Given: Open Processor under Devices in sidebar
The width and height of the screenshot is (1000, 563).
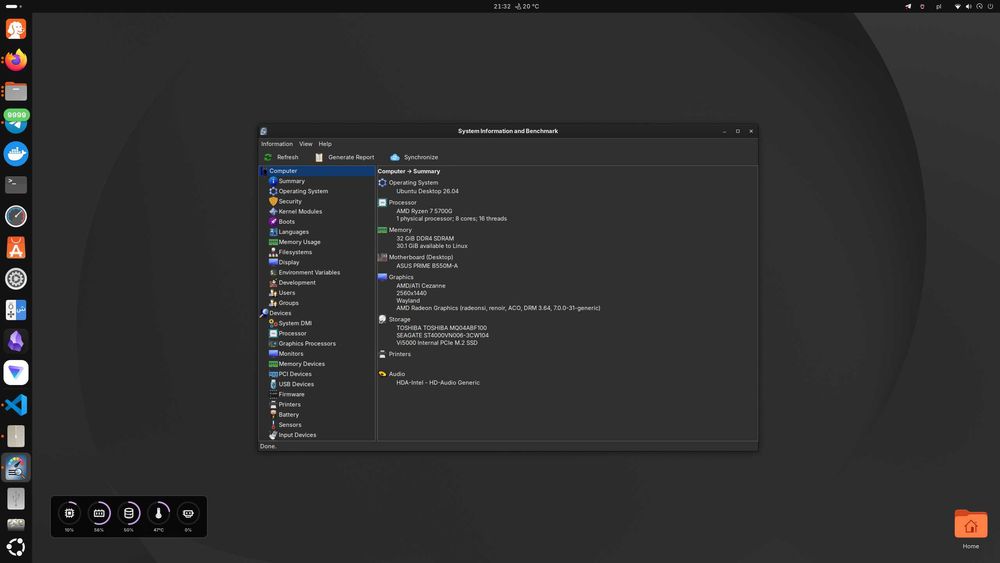Looking at the screenshot, I should (292, 333).
